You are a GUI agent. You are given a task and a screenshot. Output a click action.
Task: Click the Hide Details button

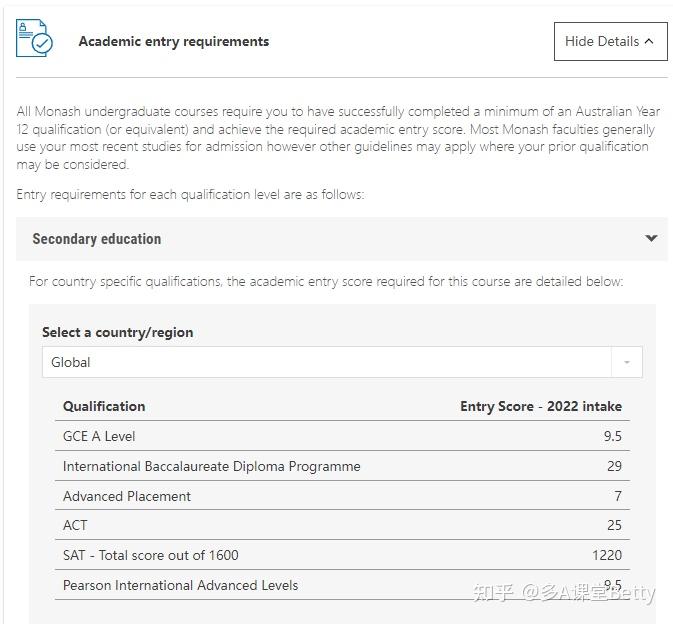[x=609, y=42]
